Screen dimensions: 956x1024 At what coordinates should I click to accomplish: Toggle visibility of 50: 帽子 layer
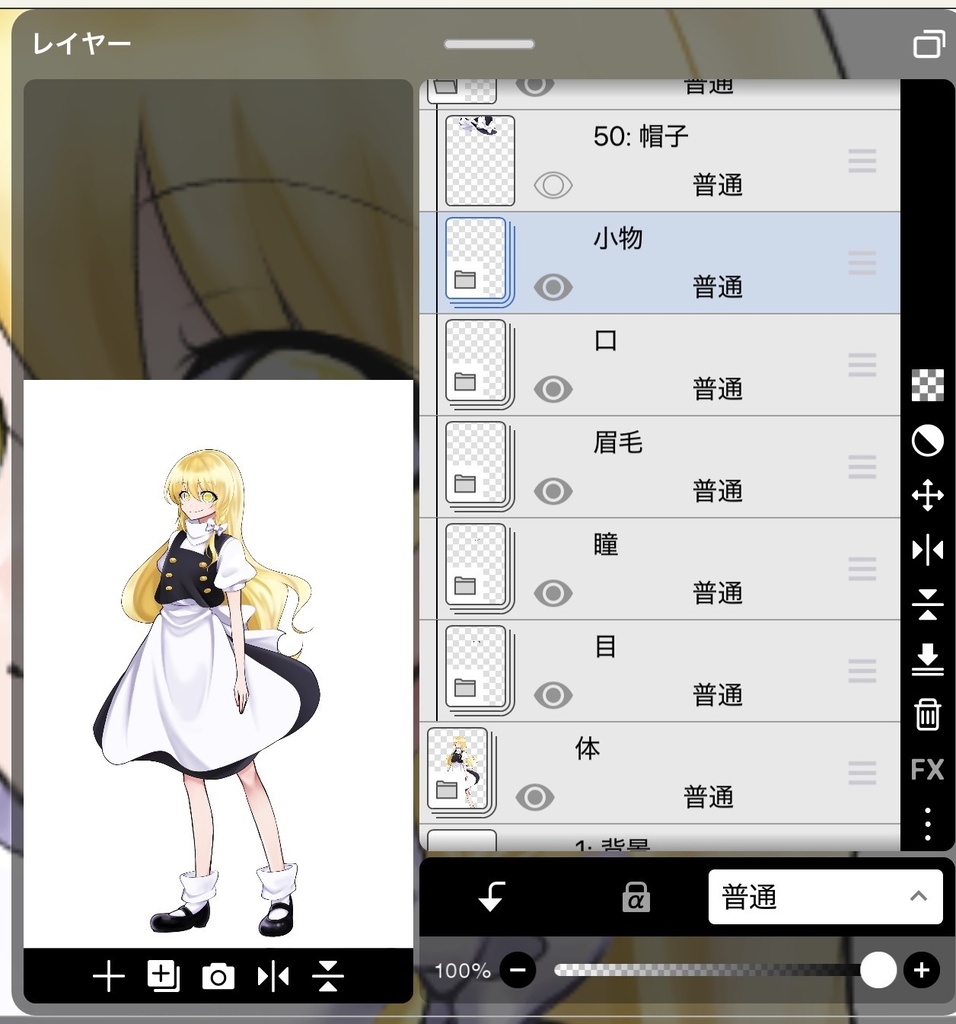(553, 185)
